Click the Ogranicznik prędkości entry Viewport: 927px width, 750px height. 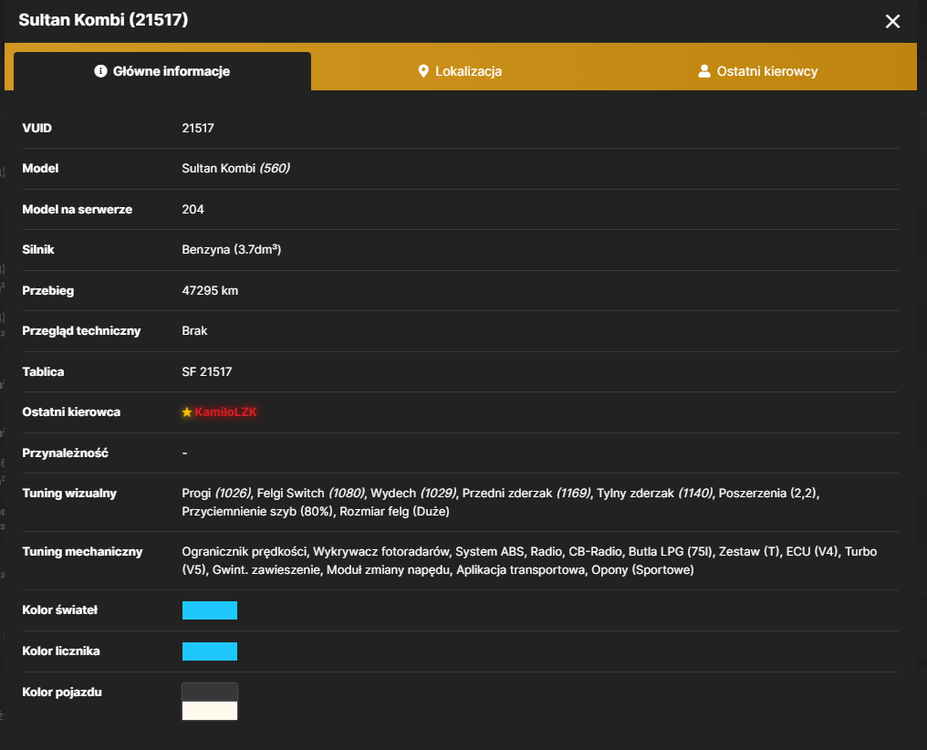click(x=244, y=552)
